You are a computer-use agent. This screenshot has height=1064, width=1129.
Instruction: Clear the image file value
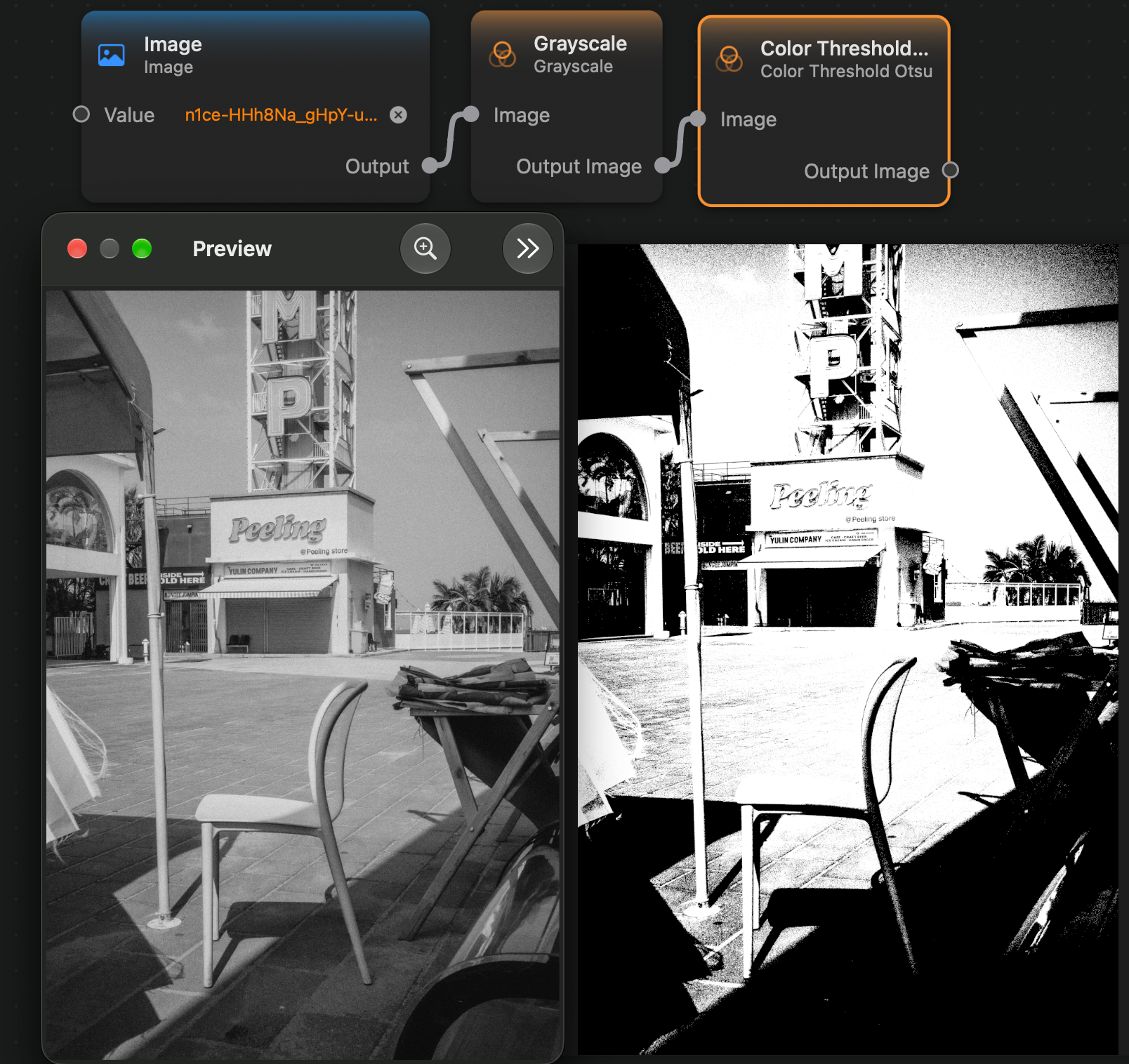[x=398, y=114]
